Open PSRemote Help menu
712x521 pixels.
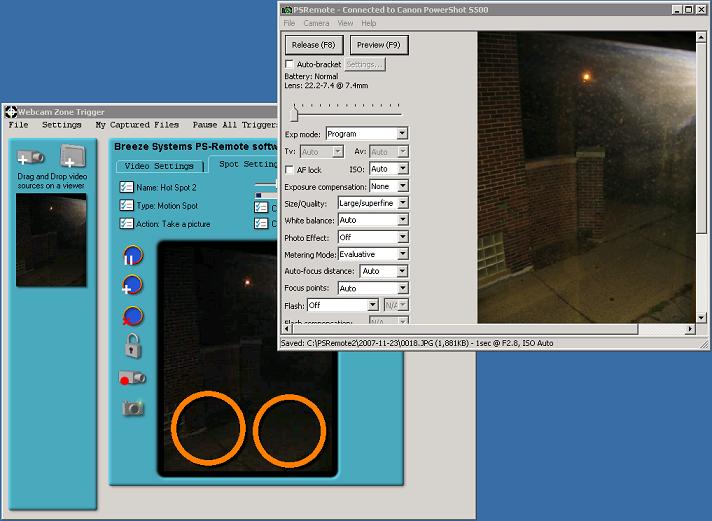pos(369,23)
